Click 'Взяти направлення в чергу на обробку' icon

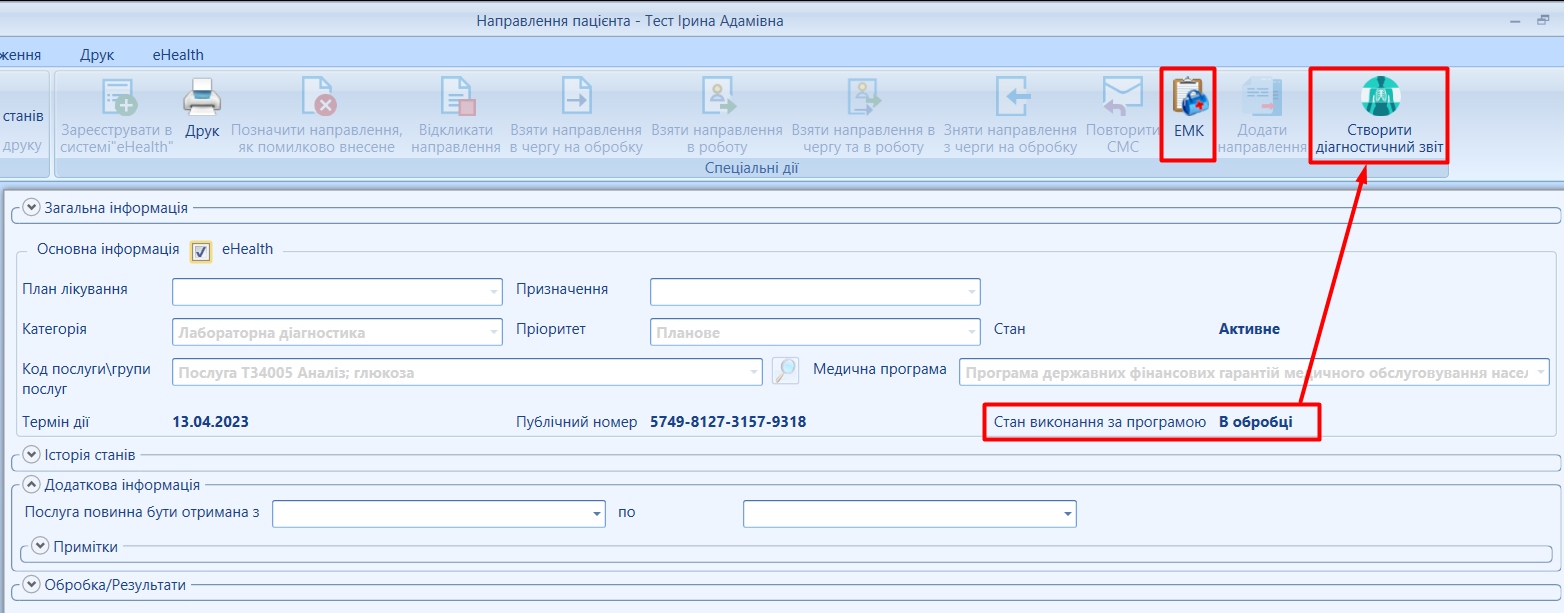coord(576,98)
